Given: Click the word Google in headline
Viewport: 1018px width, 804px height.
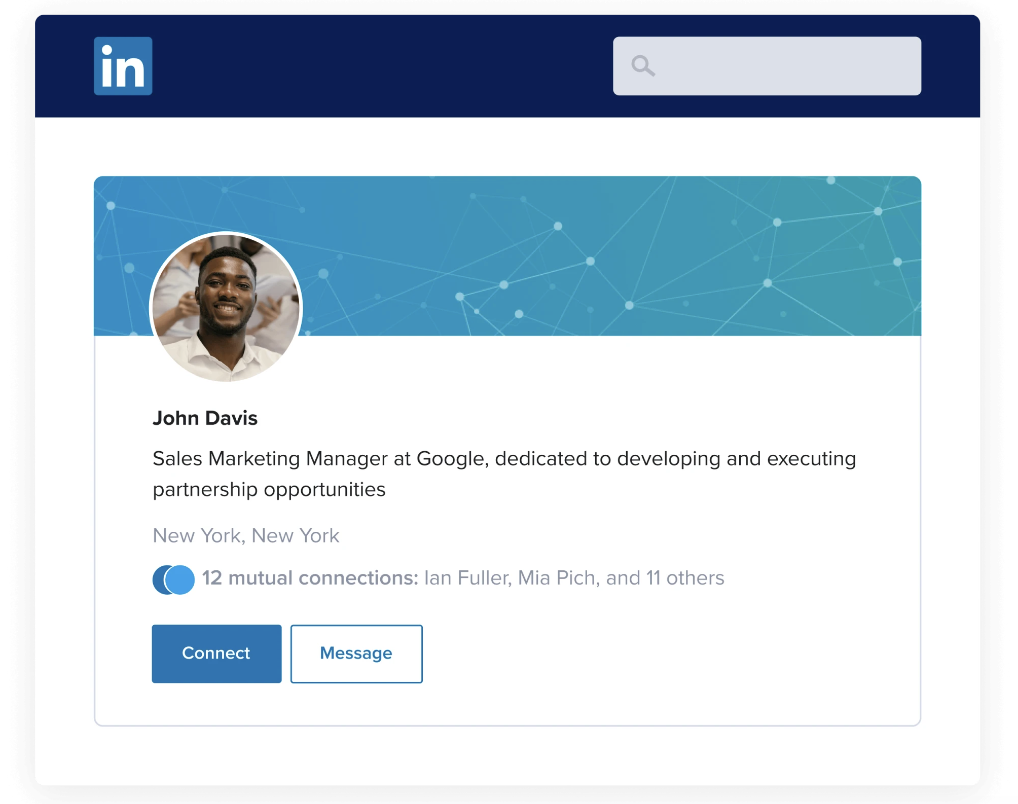Looking at the screenshot, I should [x=449, y=459].
